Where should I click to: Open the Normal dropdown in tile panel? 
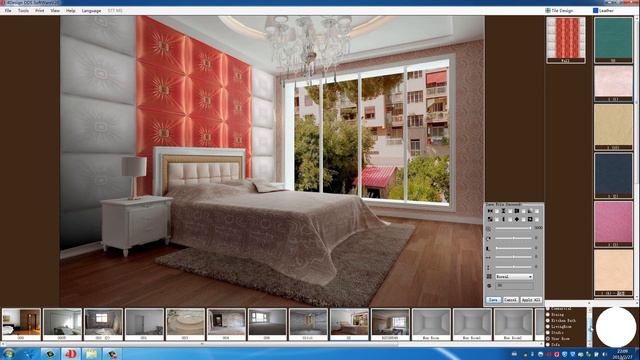tap(514, 276)
